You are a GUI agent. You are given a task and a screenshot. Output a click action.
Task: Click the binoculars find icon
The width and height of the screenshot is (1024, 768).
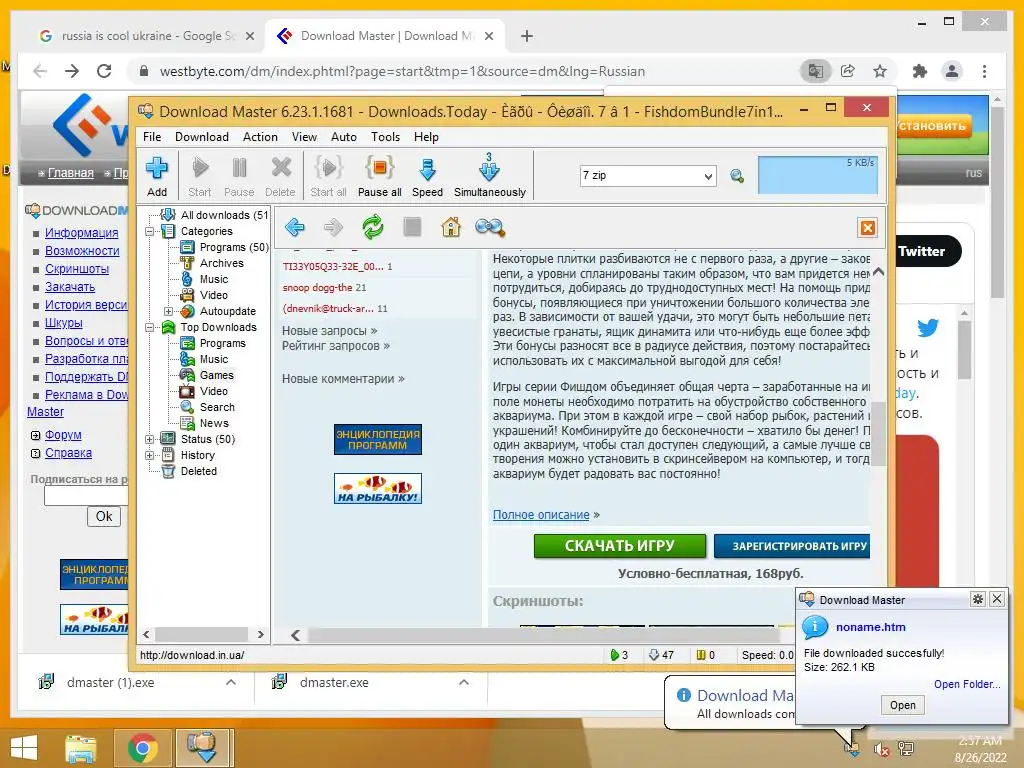(489, 227)
